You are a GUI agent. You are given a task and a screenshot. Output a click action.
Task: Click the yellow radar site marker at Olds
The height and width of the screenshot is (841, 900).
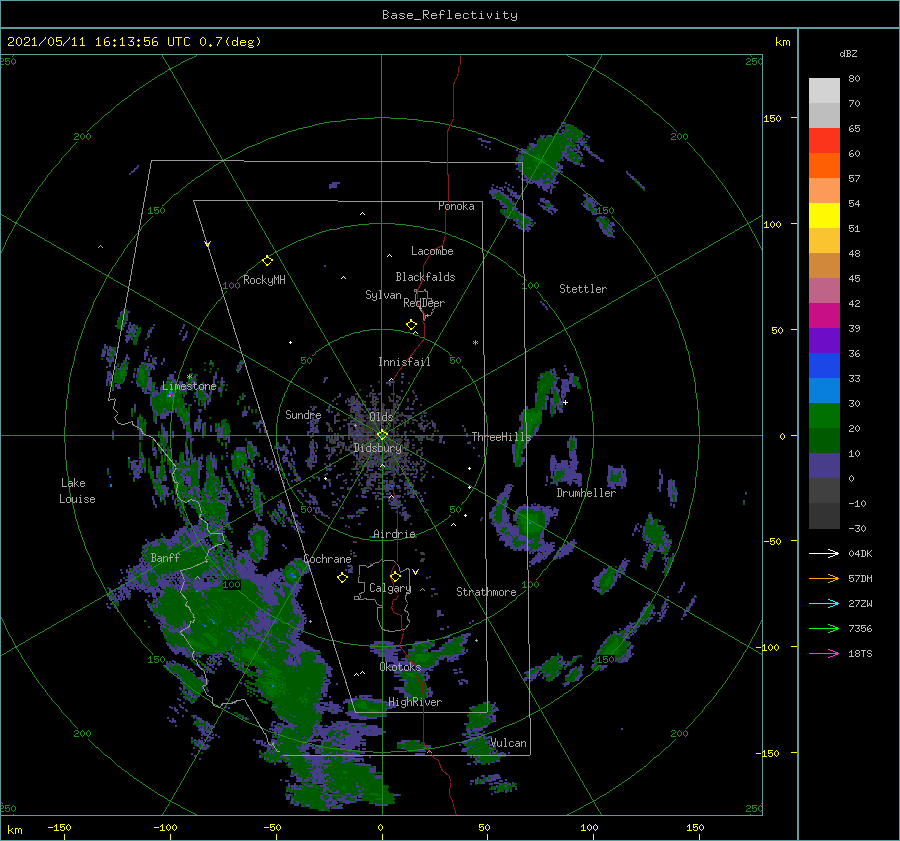point(382,435)
